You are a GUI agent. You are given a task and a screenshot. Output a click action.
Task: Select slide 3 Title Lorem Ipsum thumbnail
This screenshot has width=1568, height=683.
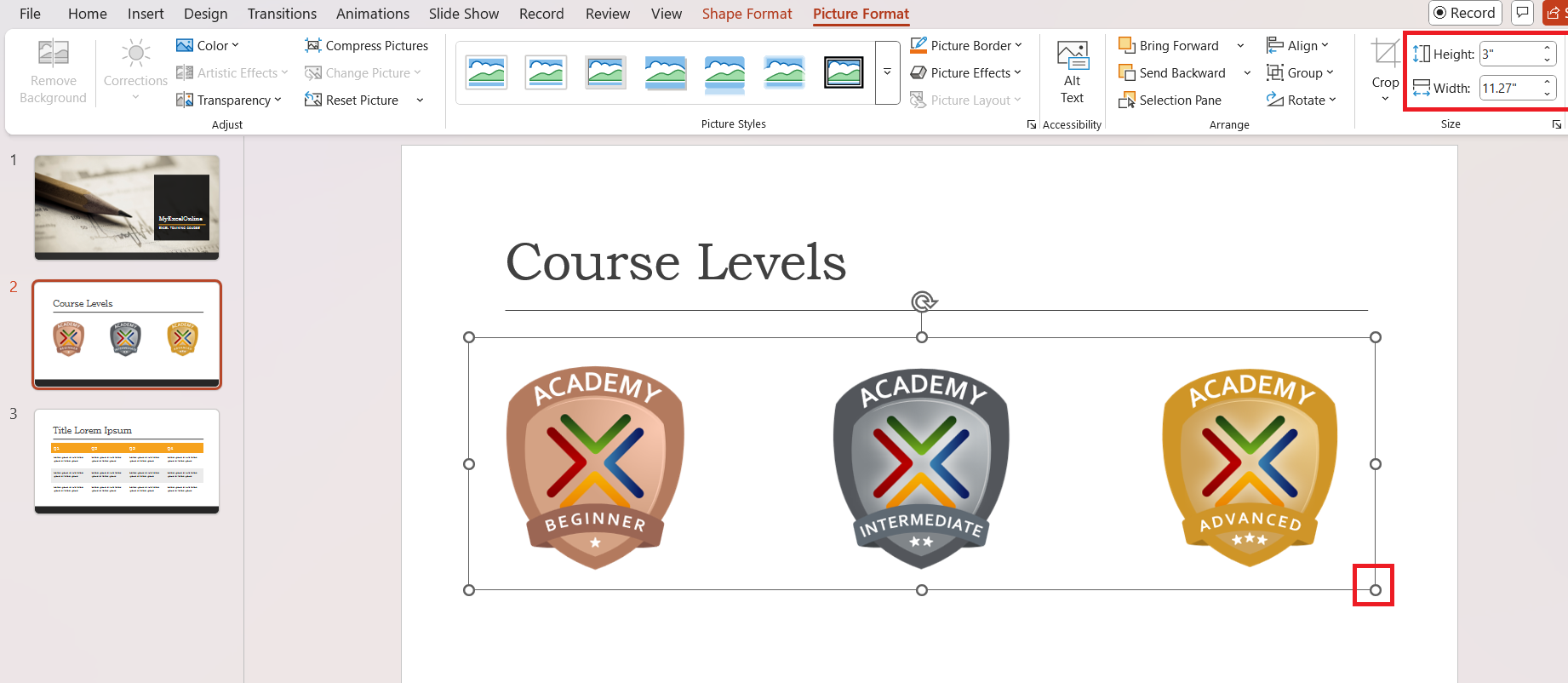(x=127, y=462)
